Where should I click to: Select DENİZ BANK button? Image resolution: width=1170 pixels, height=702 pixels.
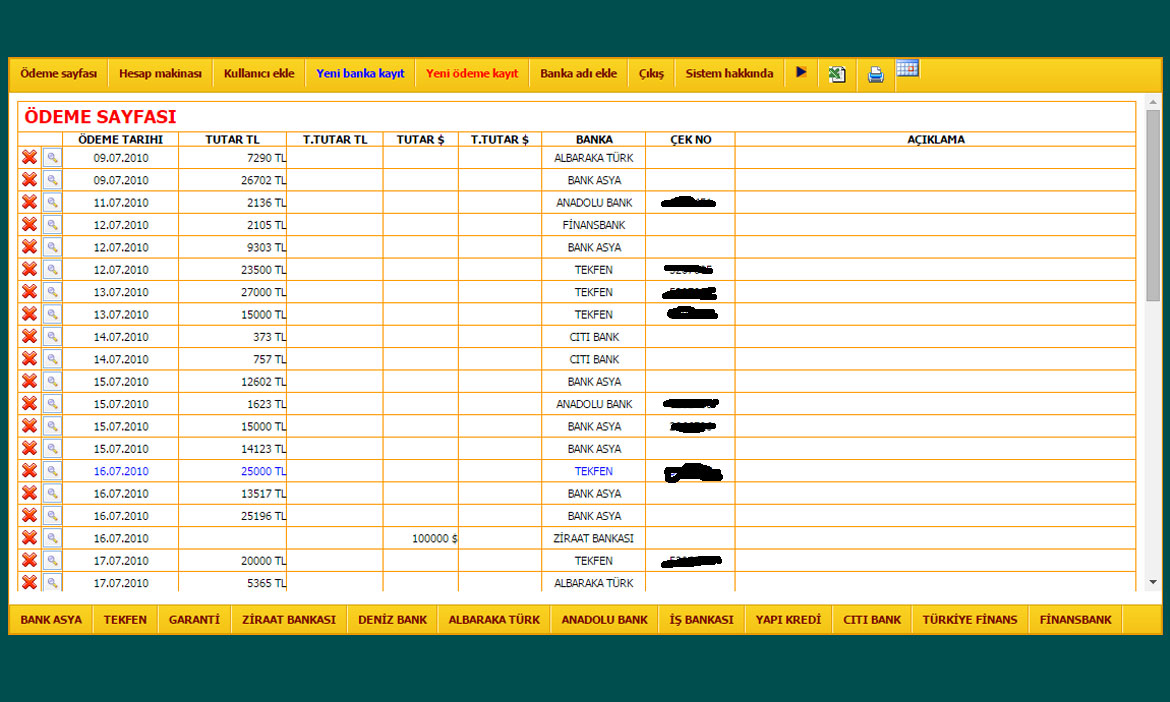click(x=392, y=619)
